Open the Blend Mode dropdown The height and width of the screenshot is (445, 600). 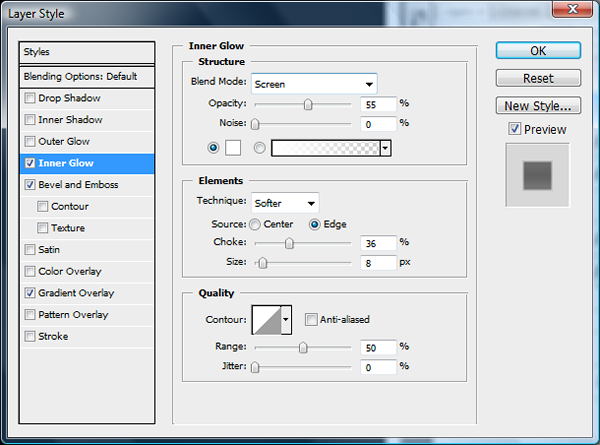[x=313, y=84]
